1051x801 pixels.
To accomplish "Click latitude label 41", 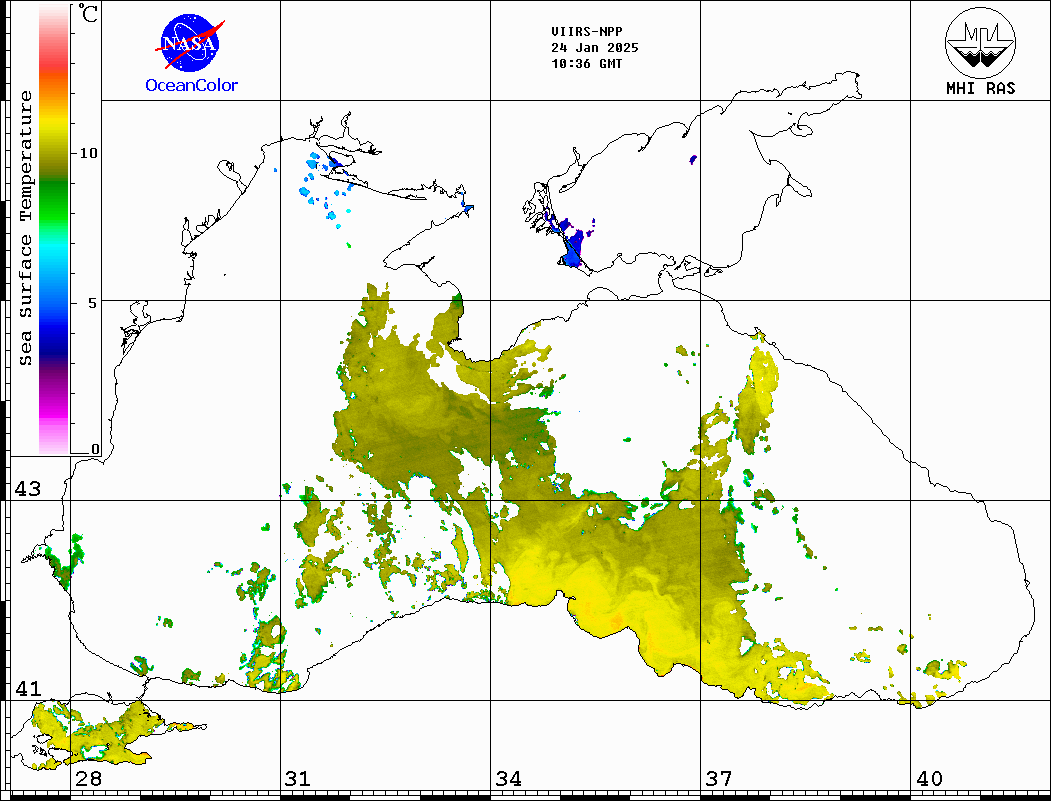I will click(x=28, y=688).
